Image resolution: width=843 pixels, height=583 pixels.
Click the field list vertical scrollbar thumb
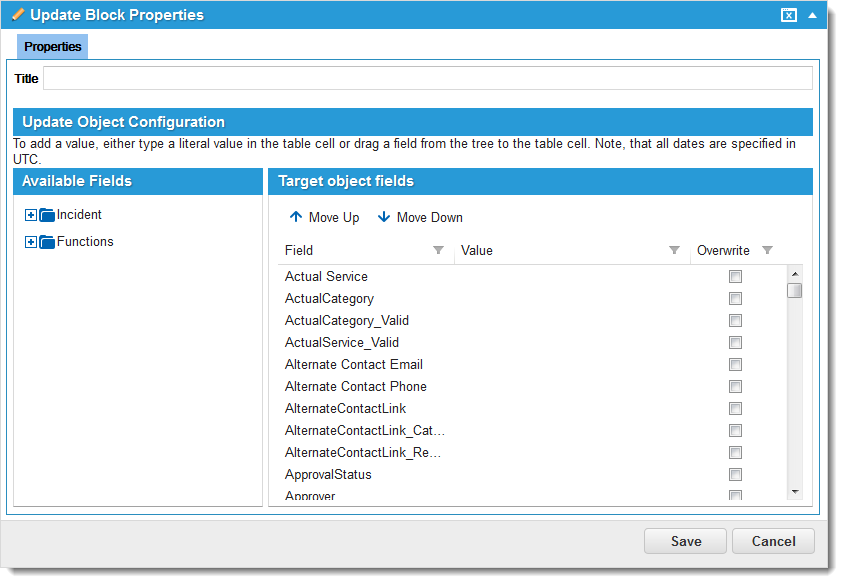[x=795, y=291]
